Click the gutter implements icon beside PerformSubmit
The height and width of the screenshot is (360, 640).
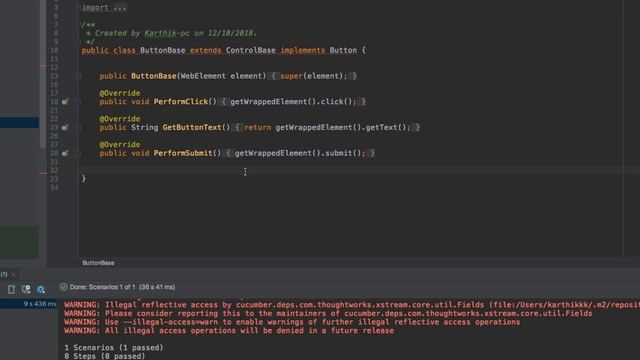click(x=64, y=153)
